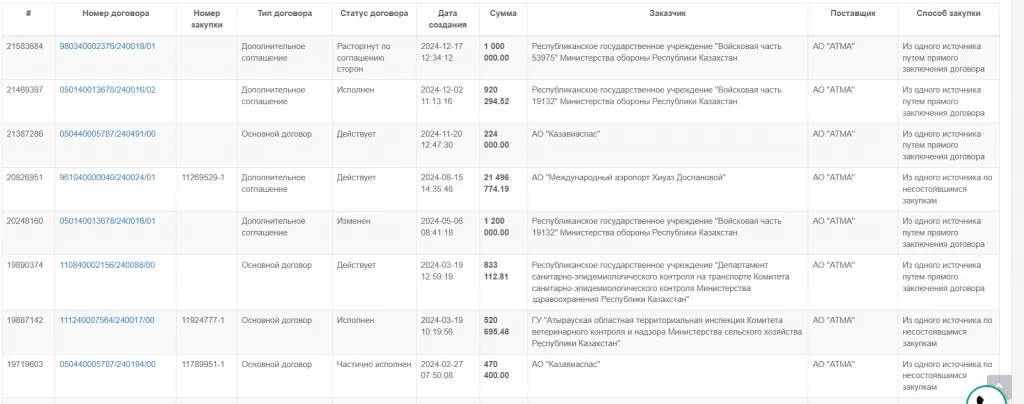This screenshot has width=1024, height=404.
Task: Open contract 050440005787/240491/00
Action: tap(107, 133)
